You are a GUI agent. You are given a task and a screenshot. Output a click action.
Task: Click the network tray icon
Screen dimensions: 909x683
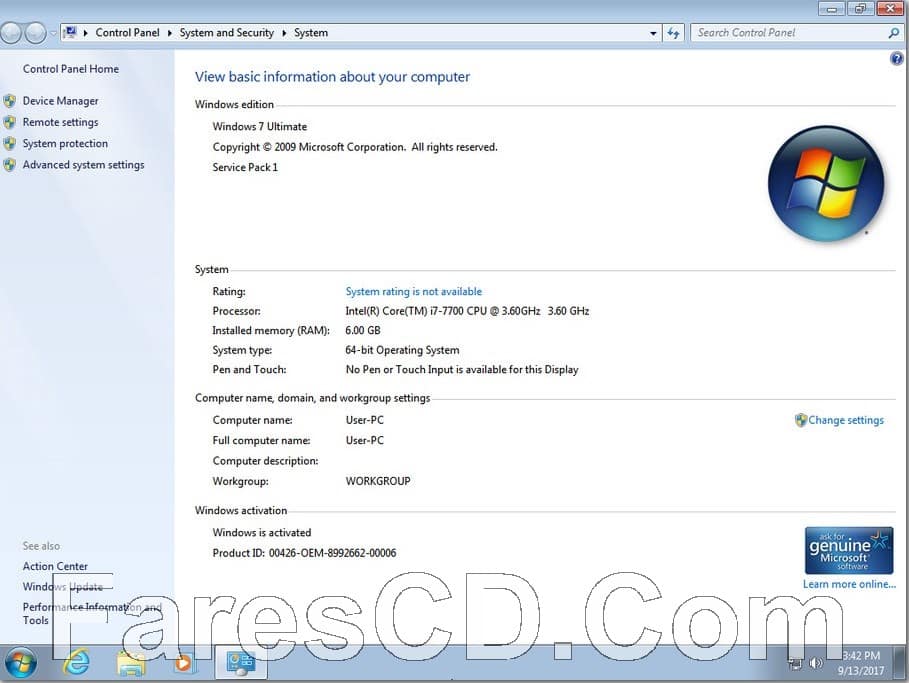point(795,663)
